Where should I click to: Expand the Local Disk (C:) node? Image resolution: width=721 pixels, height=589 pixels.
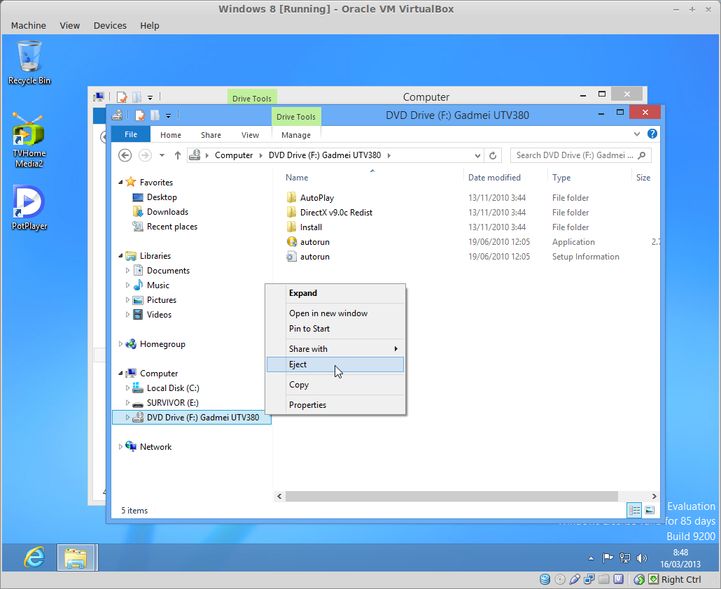(x=127, y=388)
